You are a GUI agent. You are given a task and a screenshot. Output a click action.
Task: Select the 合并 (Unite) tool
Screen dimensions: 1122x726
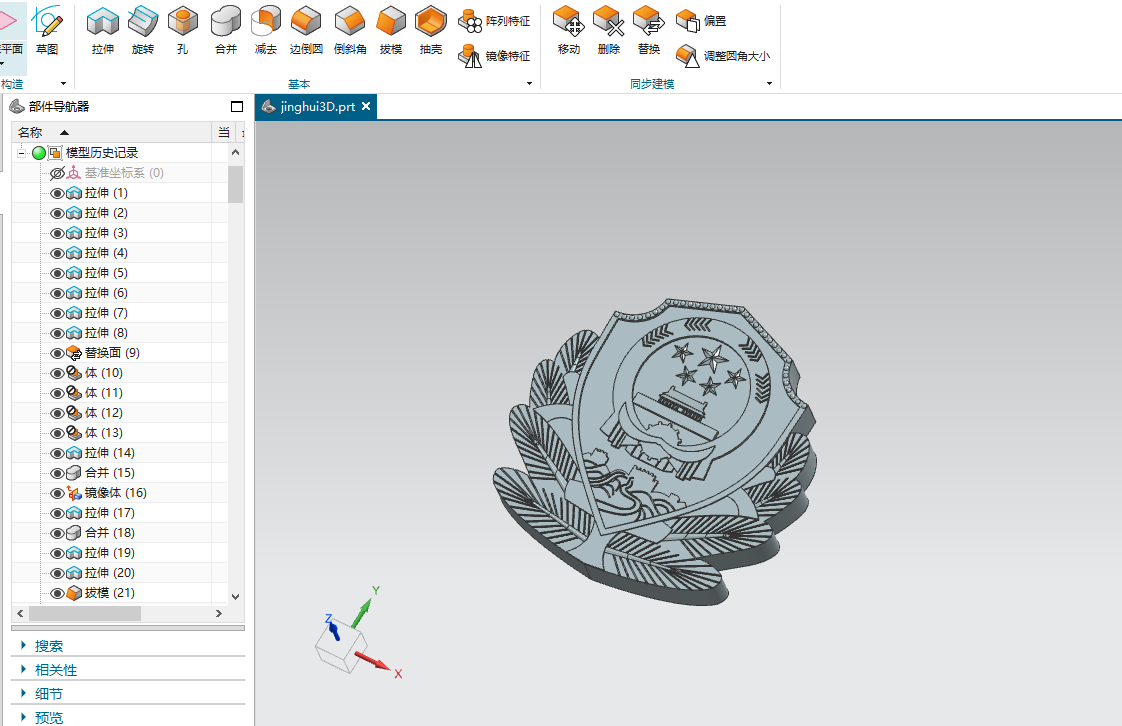(225, 31)
